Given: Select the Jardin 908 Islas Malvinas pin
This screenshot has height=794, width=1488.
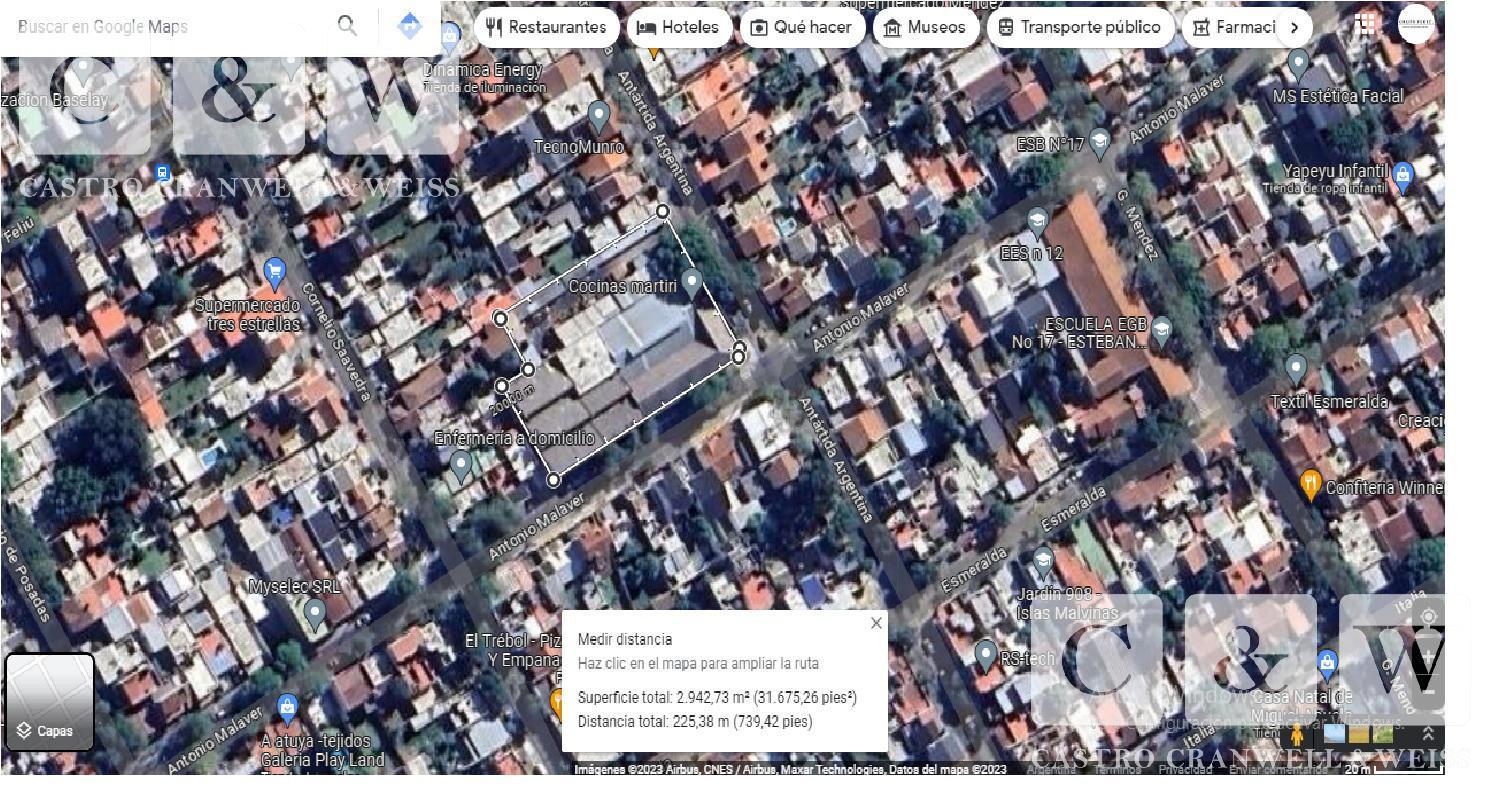Looking at the screenshot, I should 1043,562.
